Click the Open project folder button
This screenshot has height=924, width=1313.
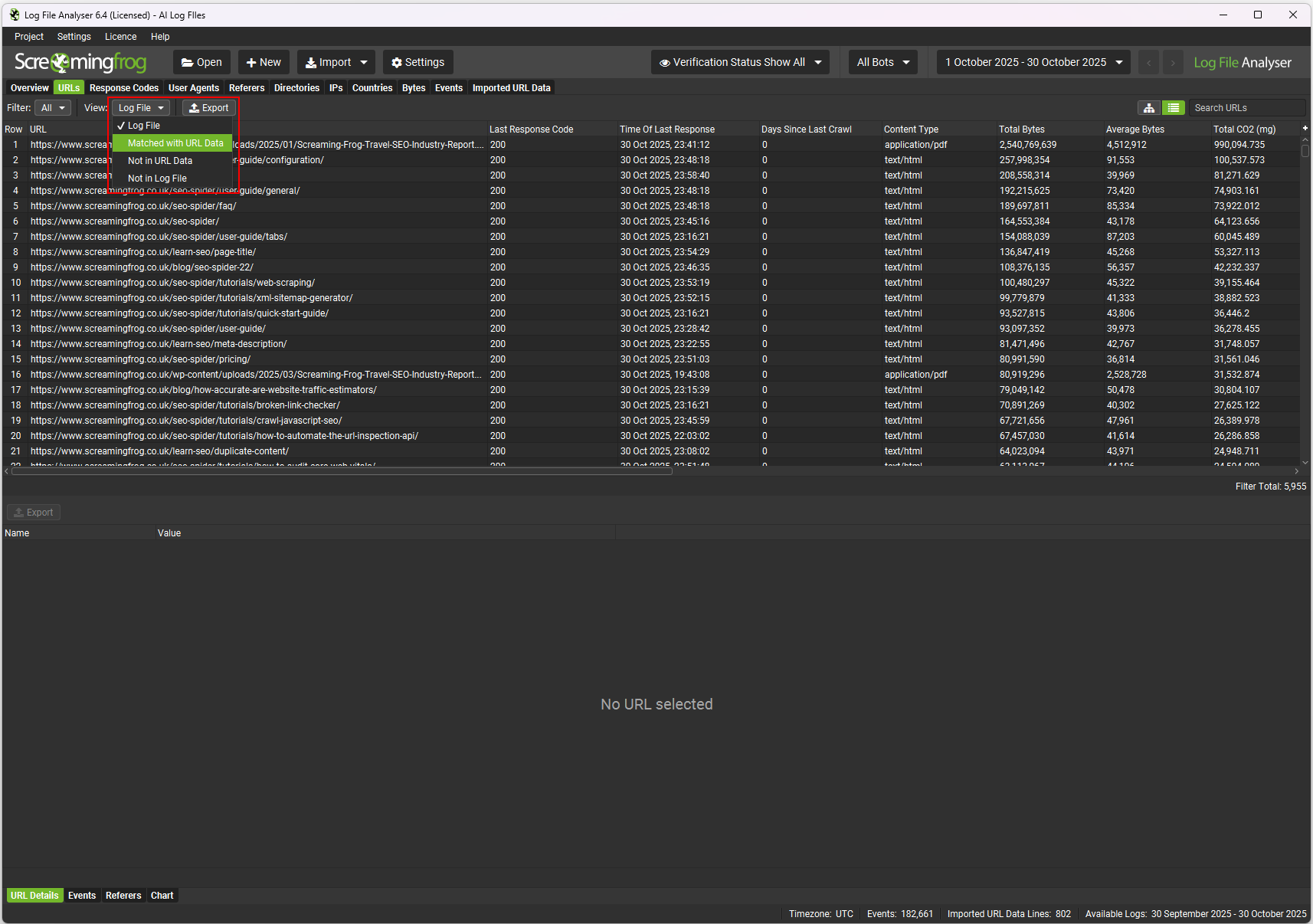pyautogui.click(x=201, y=63)
